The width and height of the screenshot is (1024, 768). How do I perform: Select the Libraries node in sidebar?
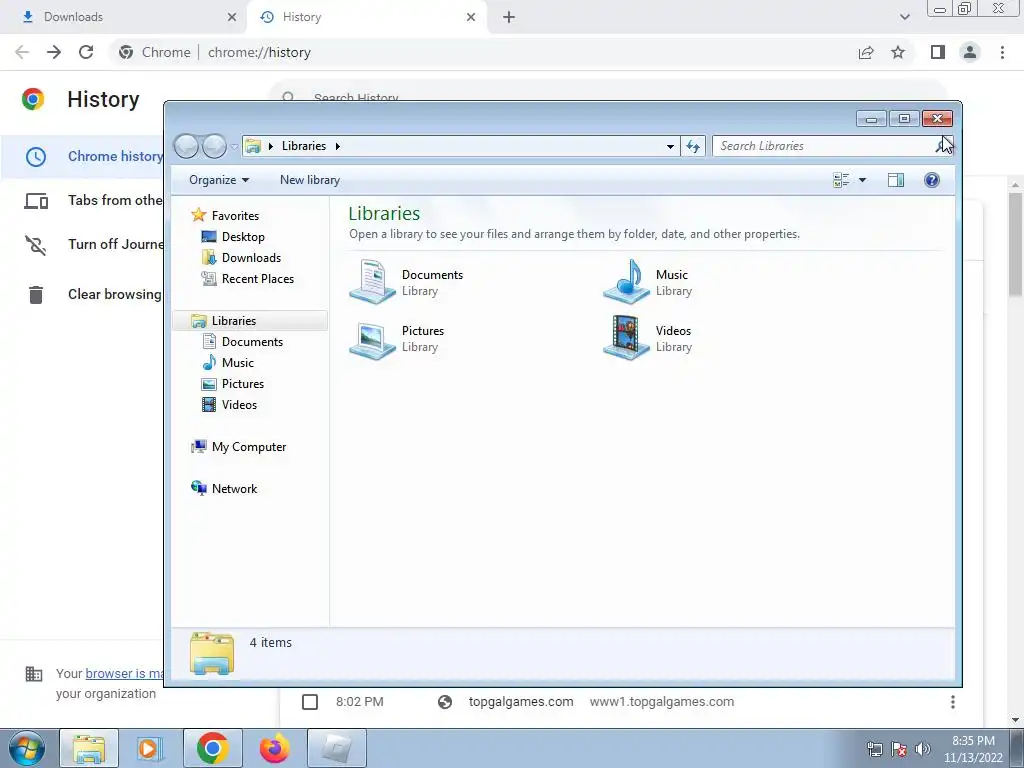pos(250,321)
